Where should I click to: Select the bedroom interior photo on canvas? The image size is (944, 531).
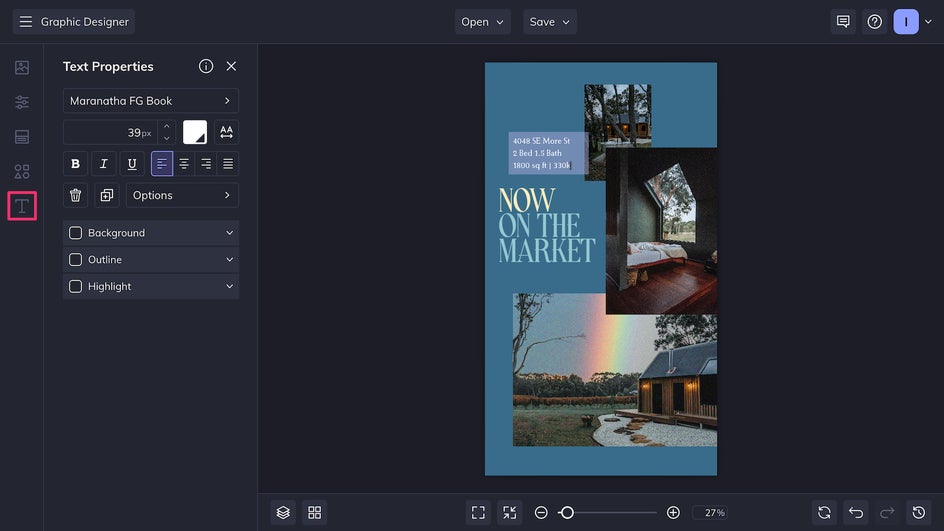pos(661,231)
